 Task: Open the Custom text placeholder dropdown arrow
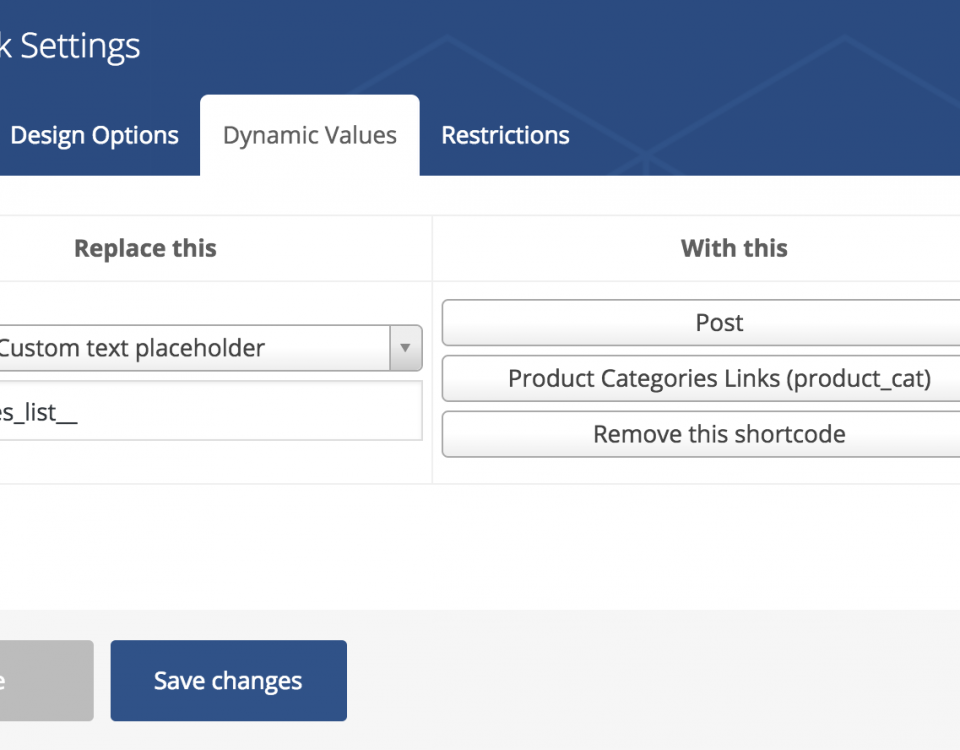point(405,348)
